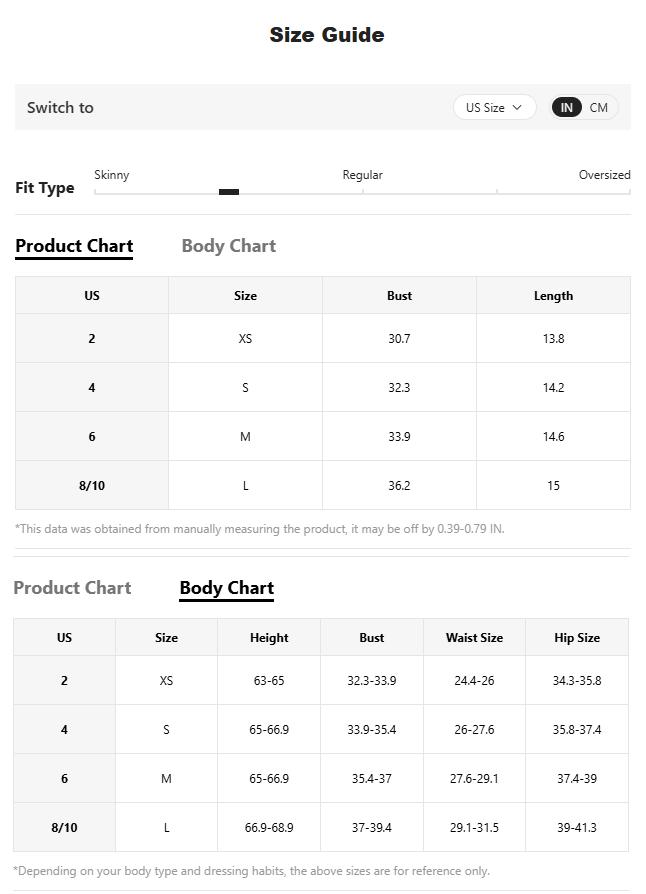Click the Hip Size column header
Image resolution: width=646 pixels, height=894 pixels.
[577, 637]
